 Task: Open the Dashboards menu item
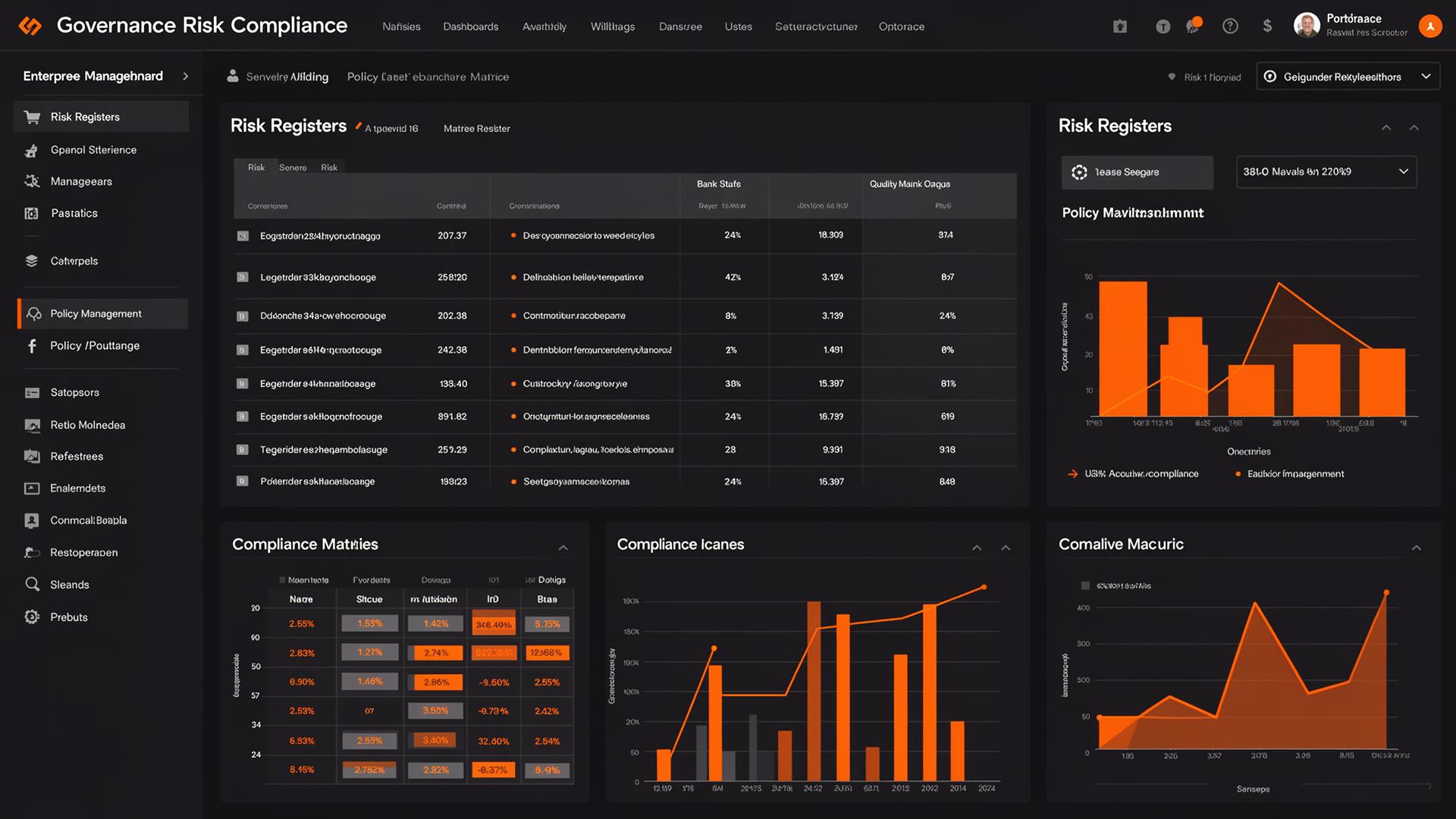pos(470,27)
